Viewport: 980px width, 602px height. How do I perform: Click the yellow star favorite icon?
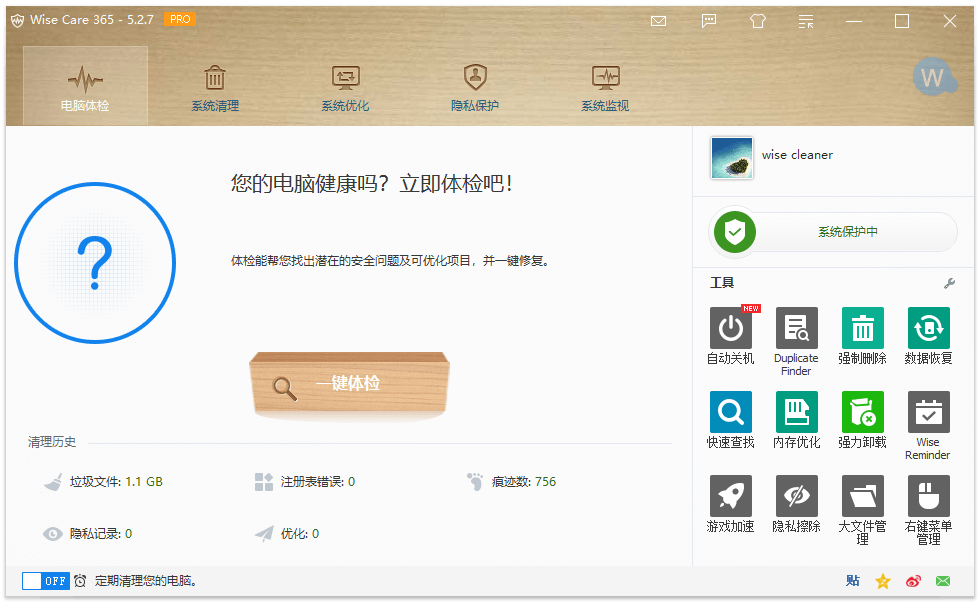[882, 581]
